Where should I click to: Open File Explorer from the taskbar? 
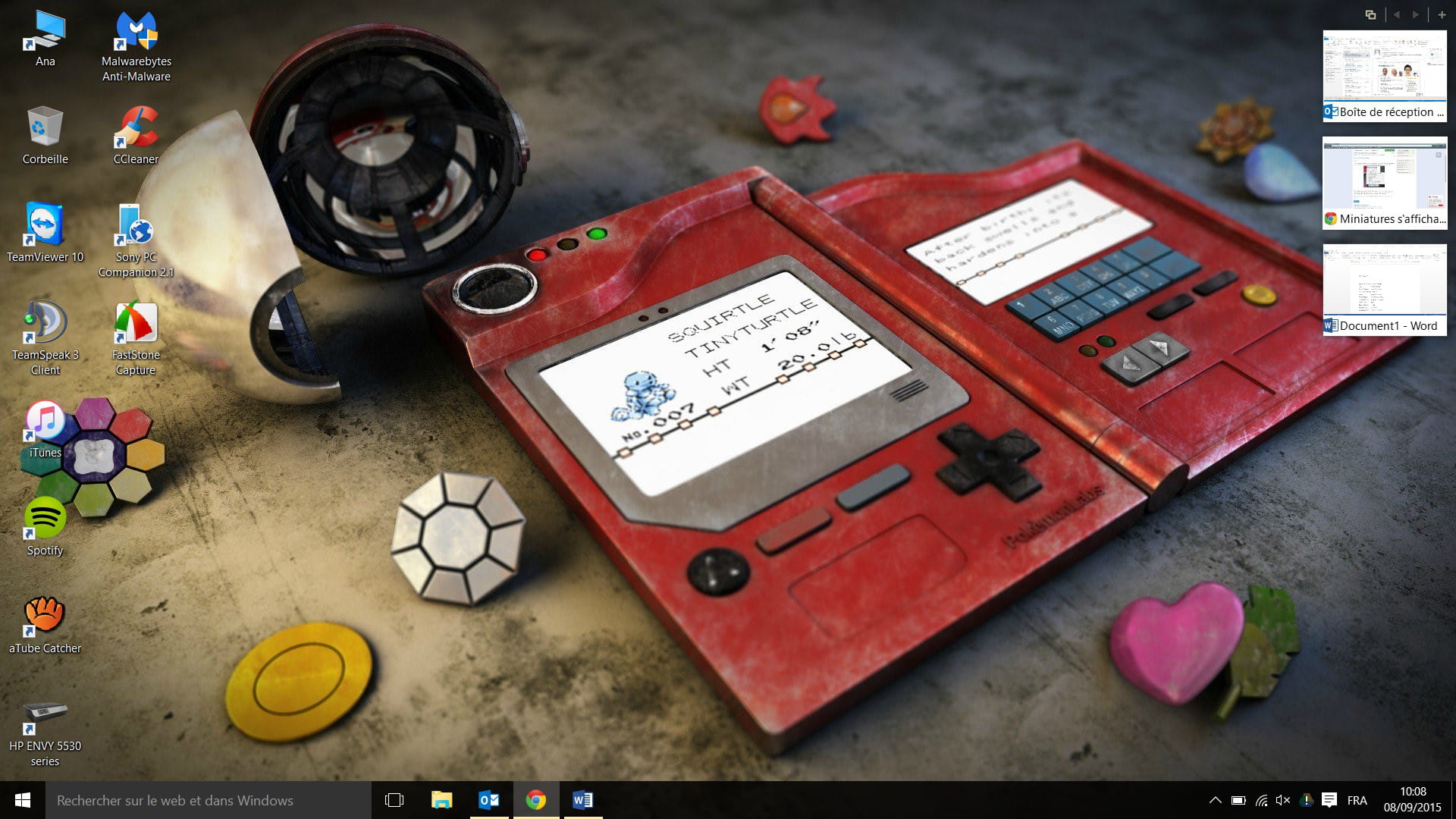(441, 800)
